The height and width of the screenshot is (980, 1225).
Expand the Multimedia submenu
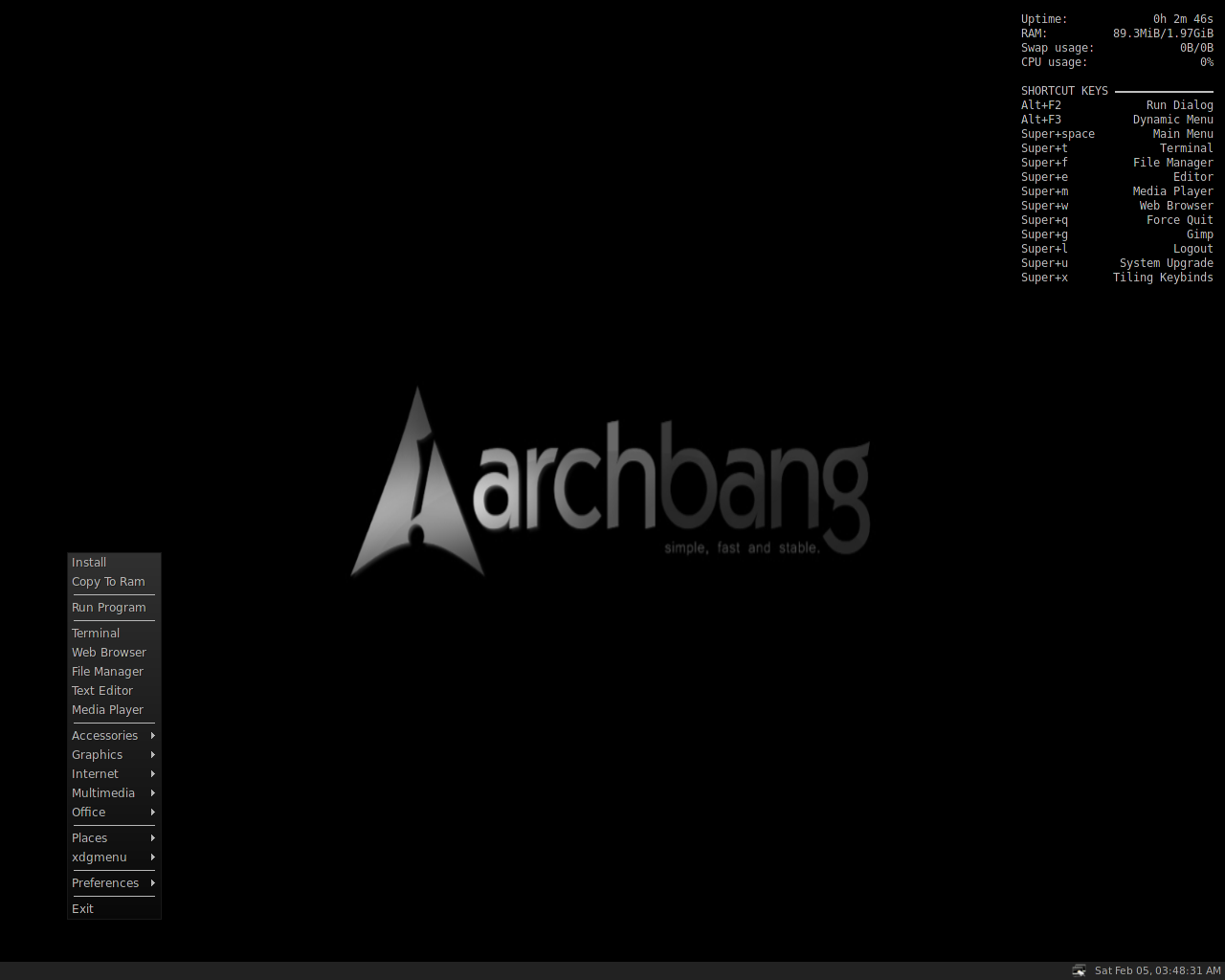[x=114, y=793]
